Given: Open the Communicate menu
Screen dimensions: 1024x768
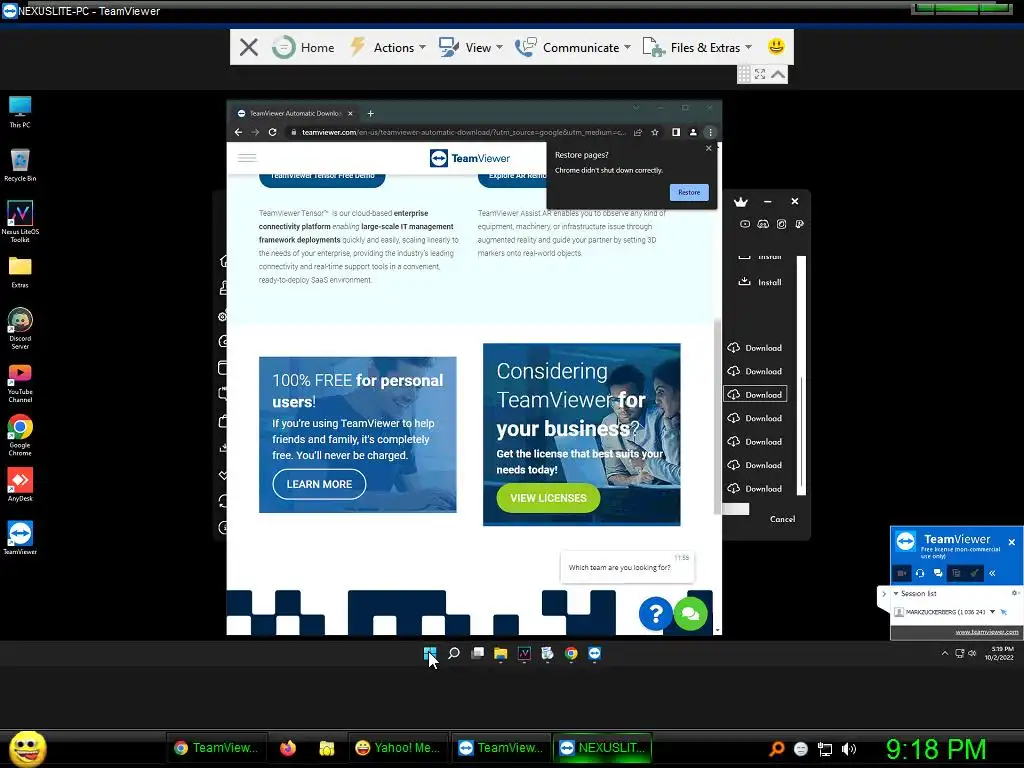Looking at the screenshot, I should pos(573,47).
